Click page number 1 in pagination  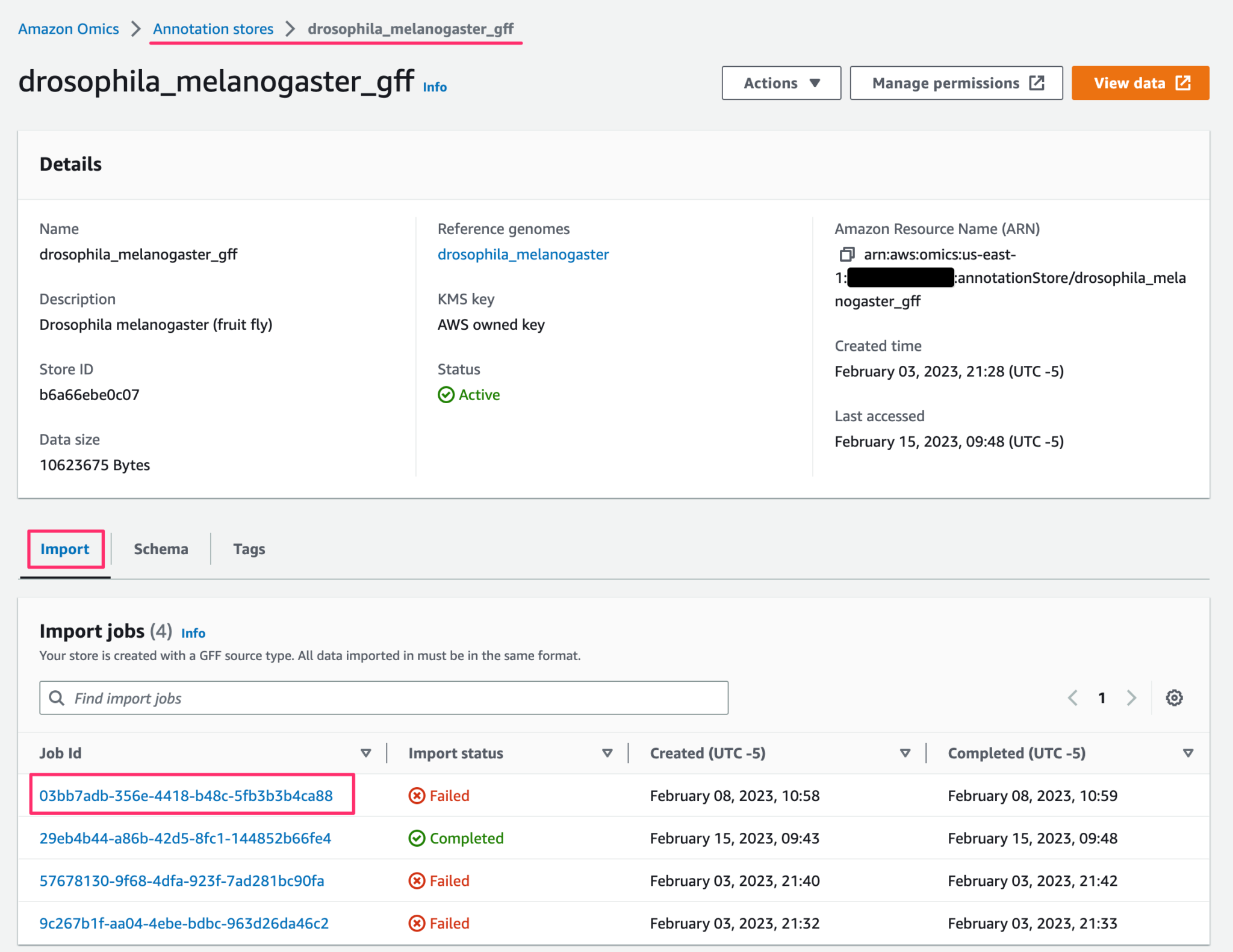pos(1102,698)
